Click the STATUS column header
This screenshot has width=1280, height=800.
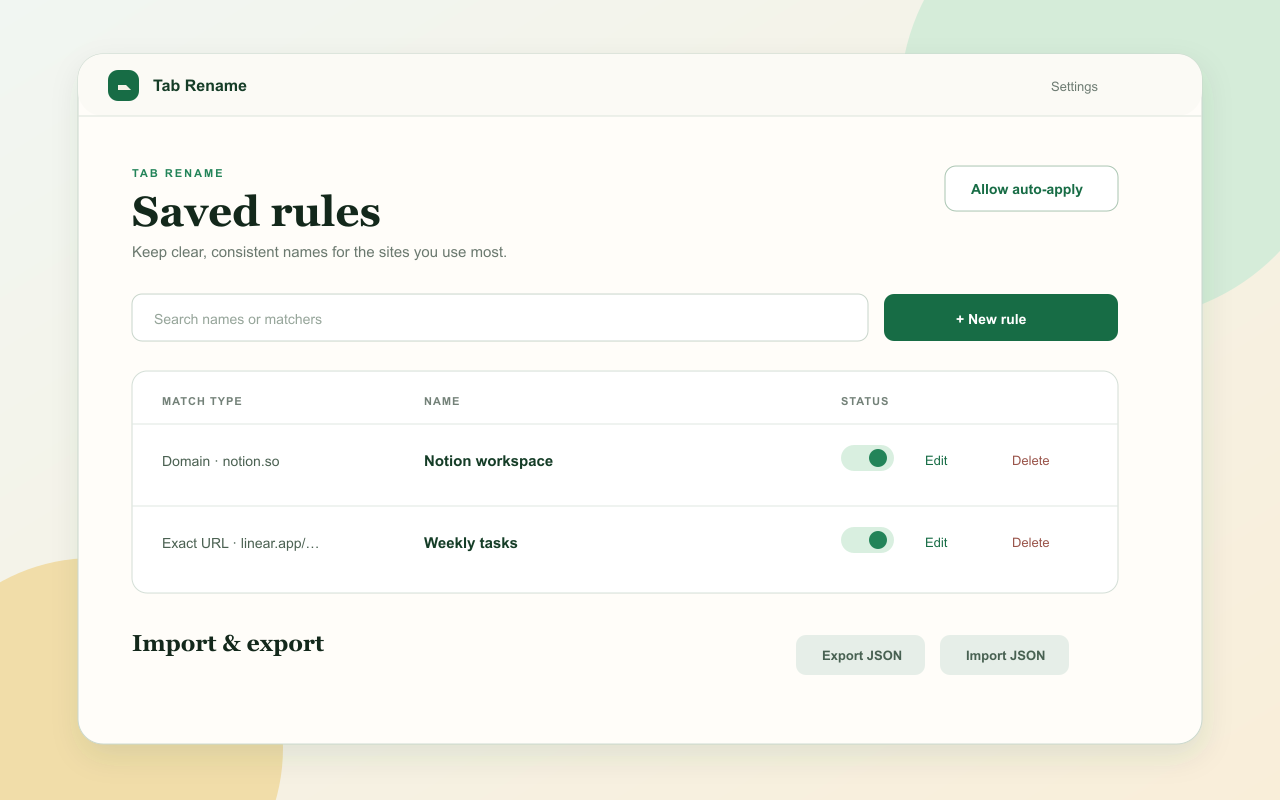point(865,401)
